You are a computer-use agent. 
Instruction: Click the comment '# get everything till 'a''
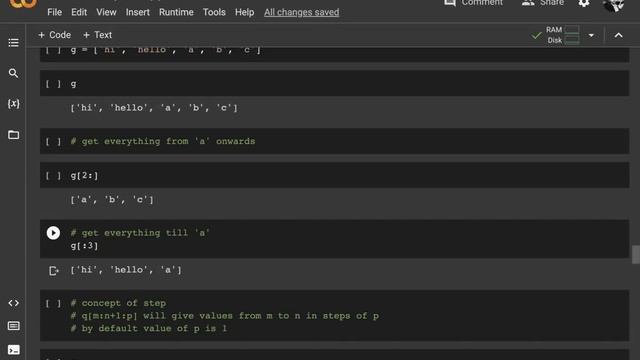(x=140, y=233)
